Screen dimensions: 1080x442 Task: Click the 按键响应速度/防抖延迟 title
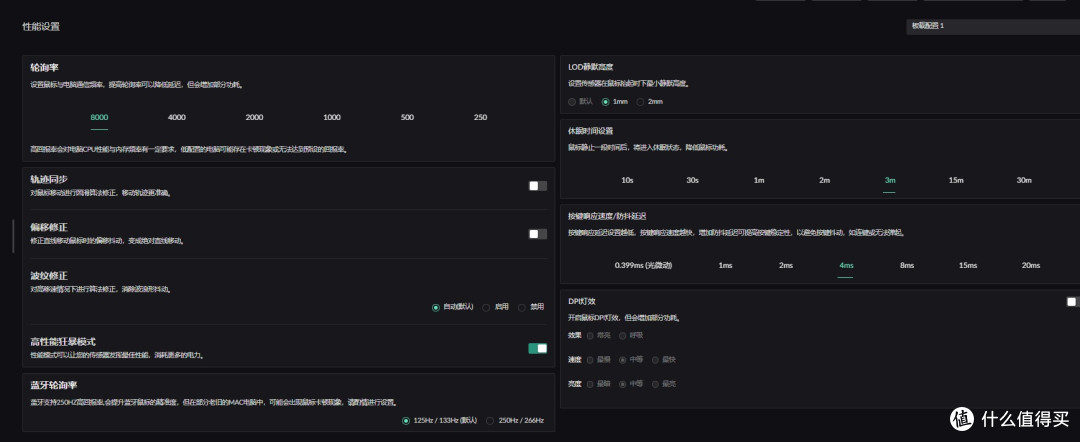tap(607, 216)
